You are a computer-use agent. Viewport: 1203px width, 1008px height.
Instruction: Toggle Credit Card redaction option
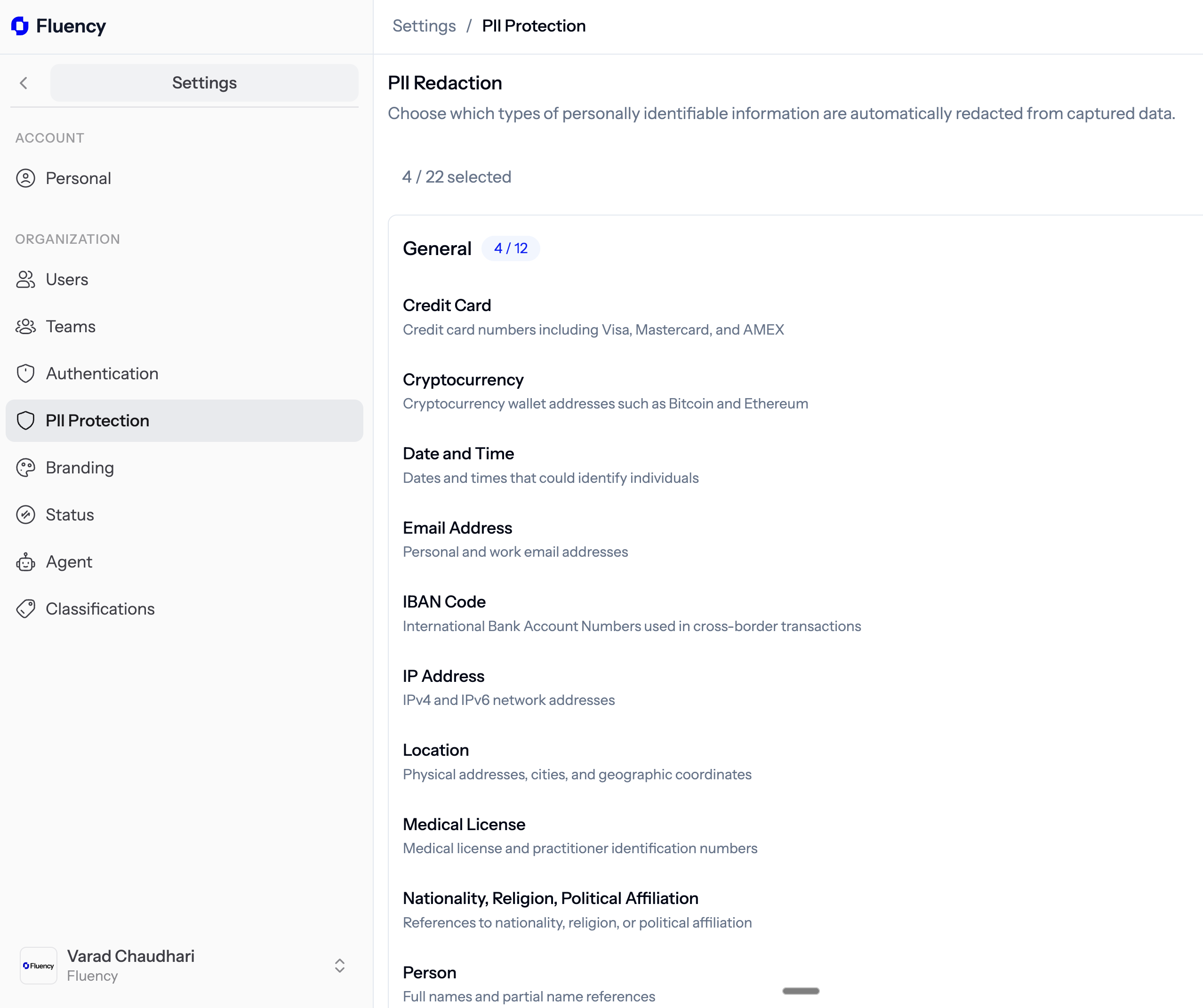[447, 306]
